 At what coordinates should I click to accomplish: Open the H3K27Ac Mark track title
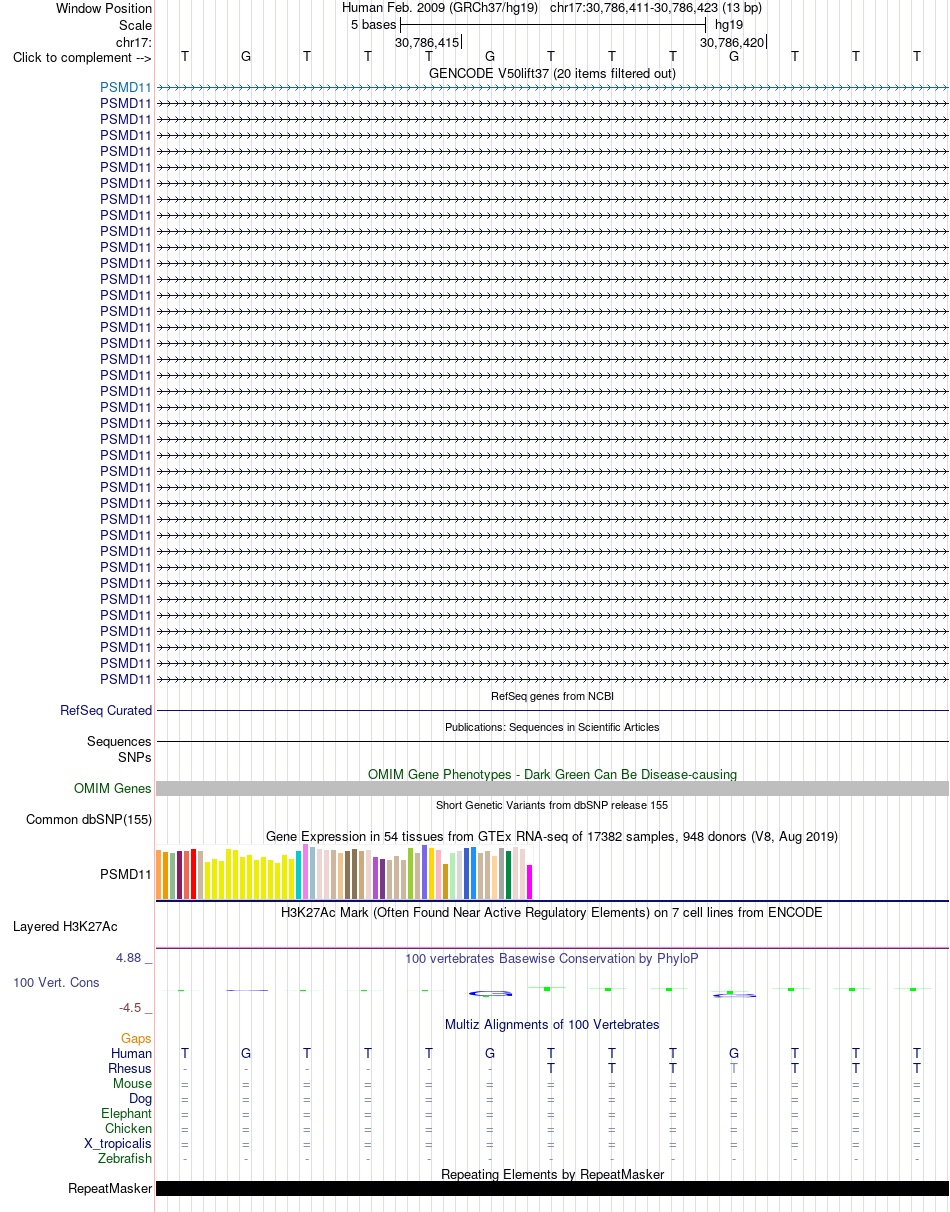(552, 913)
